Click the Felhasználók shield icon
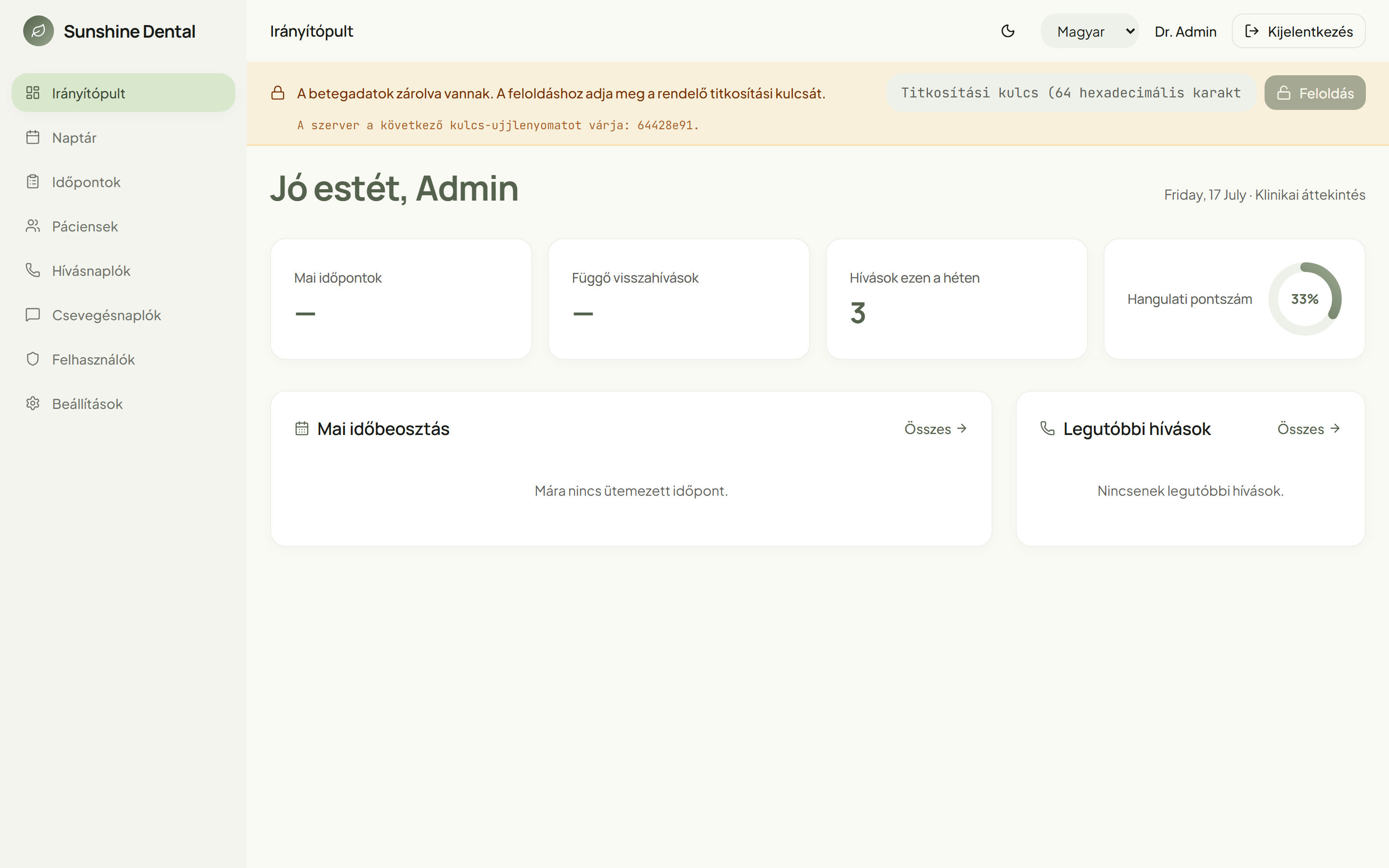The image size is (1389, 868). [33, 359]
